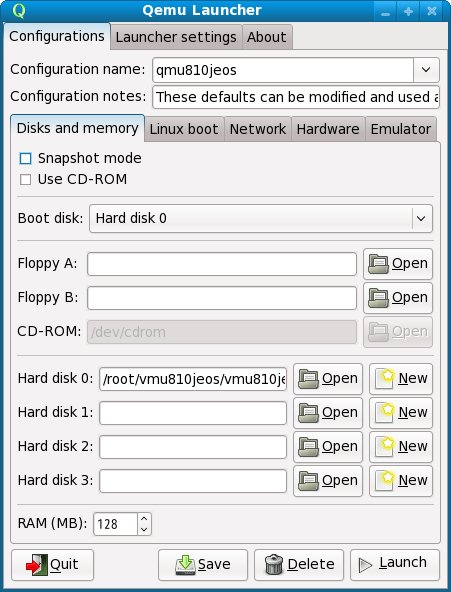
Task: Click the Floppy B path field
Action: [222, 298]
